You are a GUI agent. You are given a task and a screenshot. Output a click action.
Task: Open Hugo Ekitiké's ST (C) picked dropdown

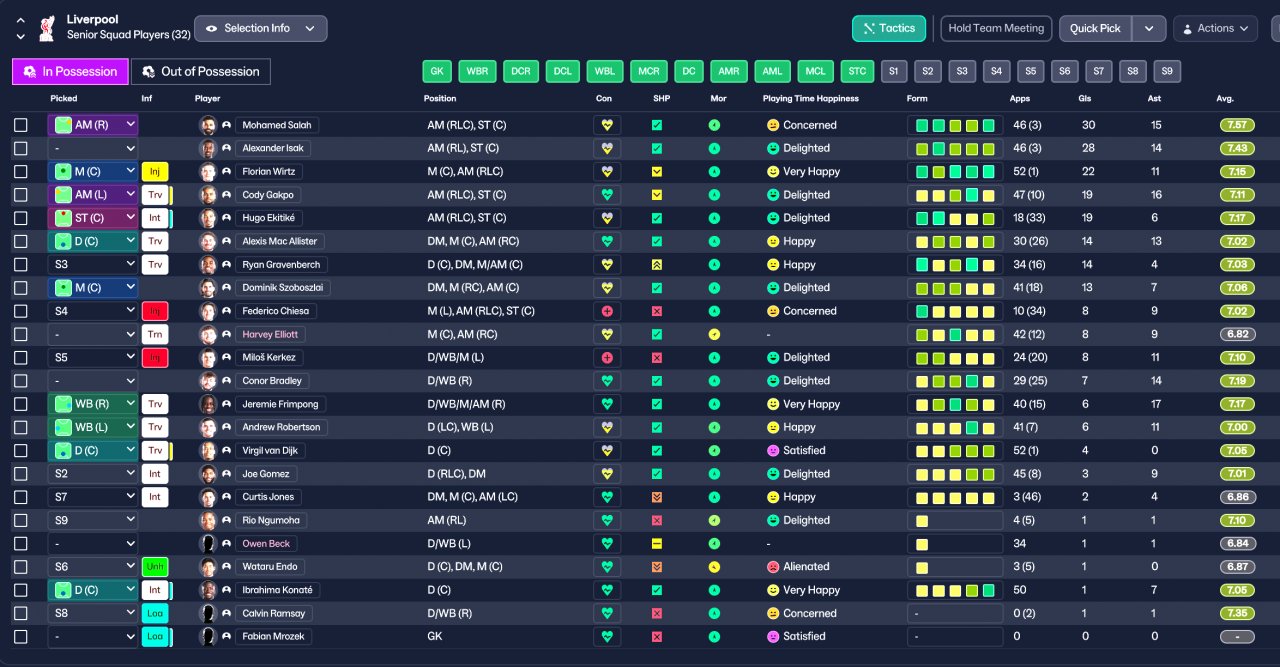pyautogui.click(x=93, y=218)
